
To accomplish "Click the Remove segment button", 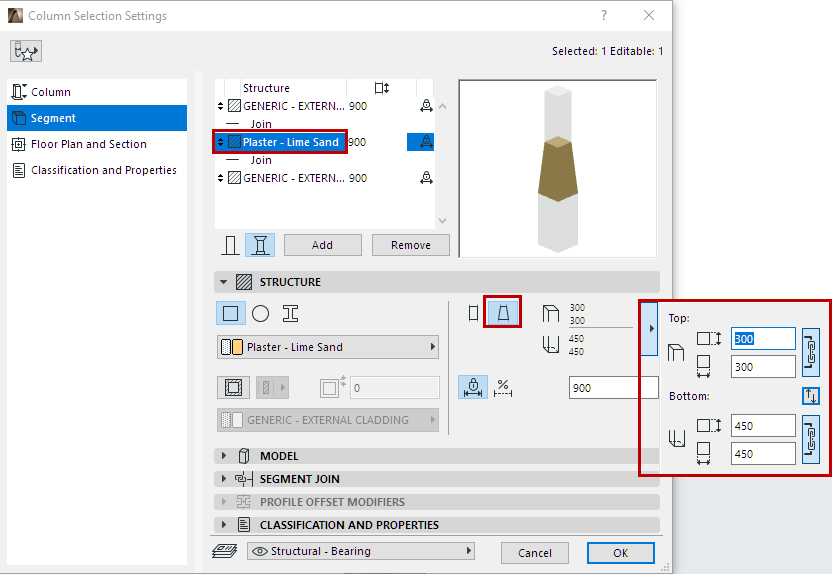I will point(411,245).
